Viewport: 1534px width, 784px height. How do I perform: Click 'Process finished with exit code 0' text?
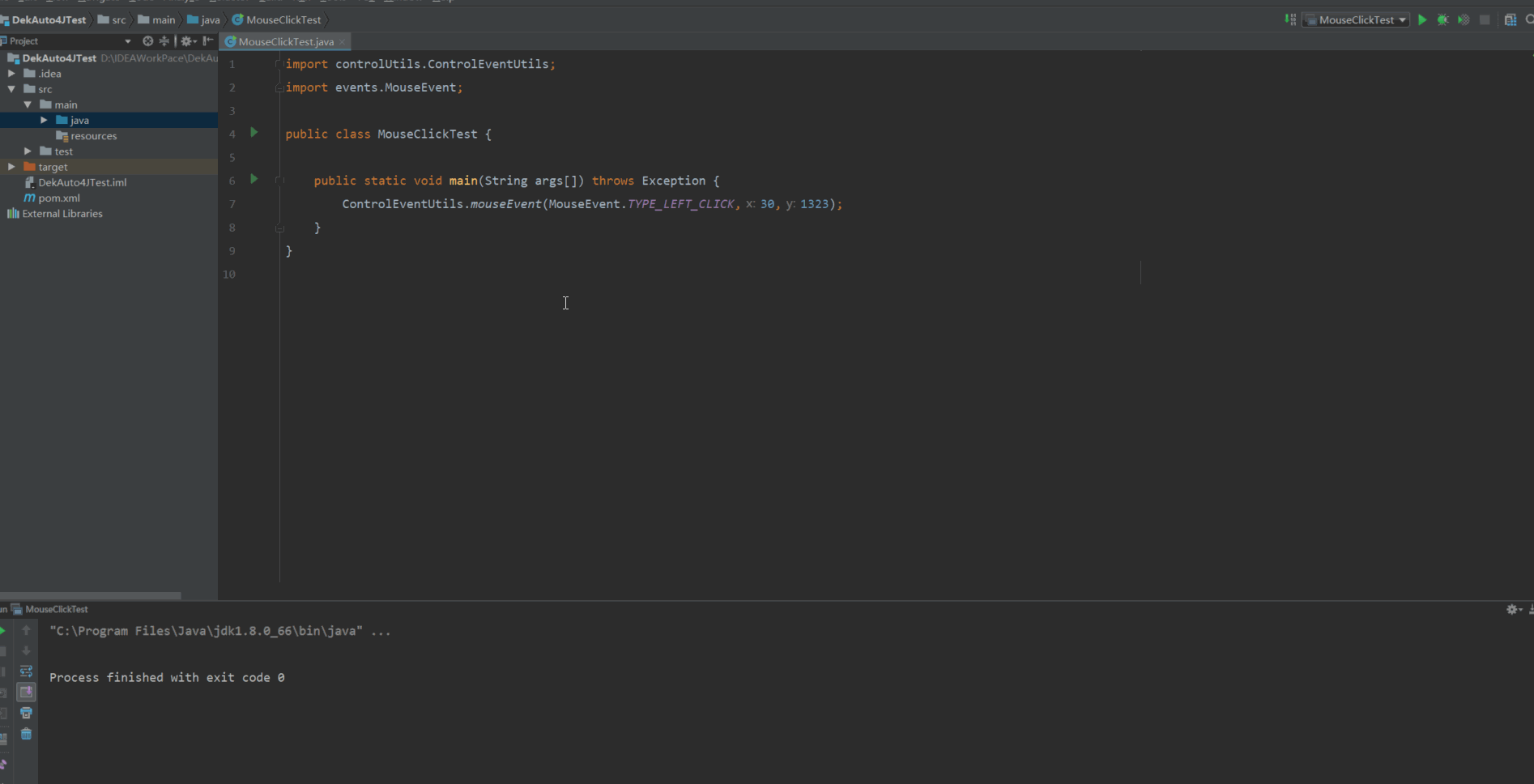167,677
